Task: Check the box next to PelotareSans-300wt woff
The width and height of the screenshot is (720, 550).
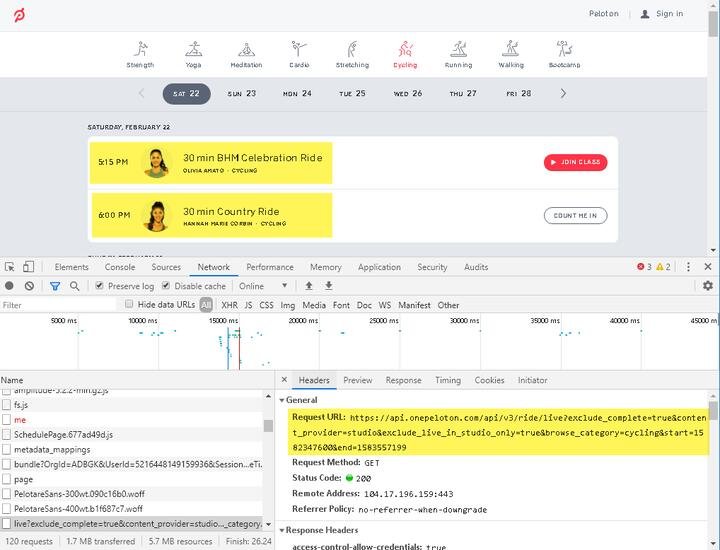Action: point(6,494)
